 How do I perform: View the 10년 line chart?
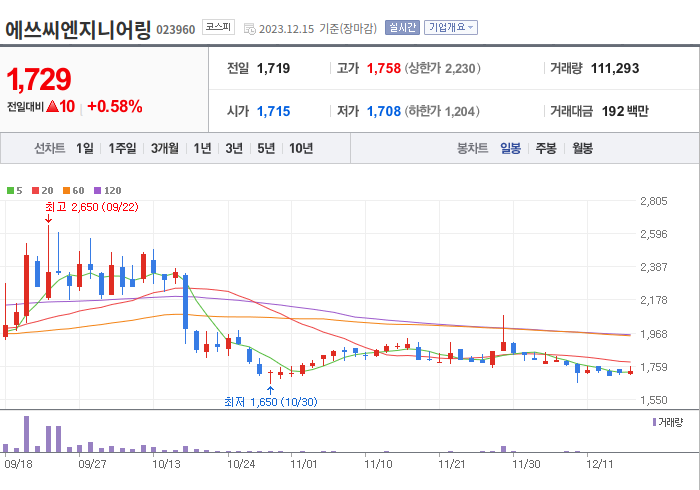click(x=301, y=148)
